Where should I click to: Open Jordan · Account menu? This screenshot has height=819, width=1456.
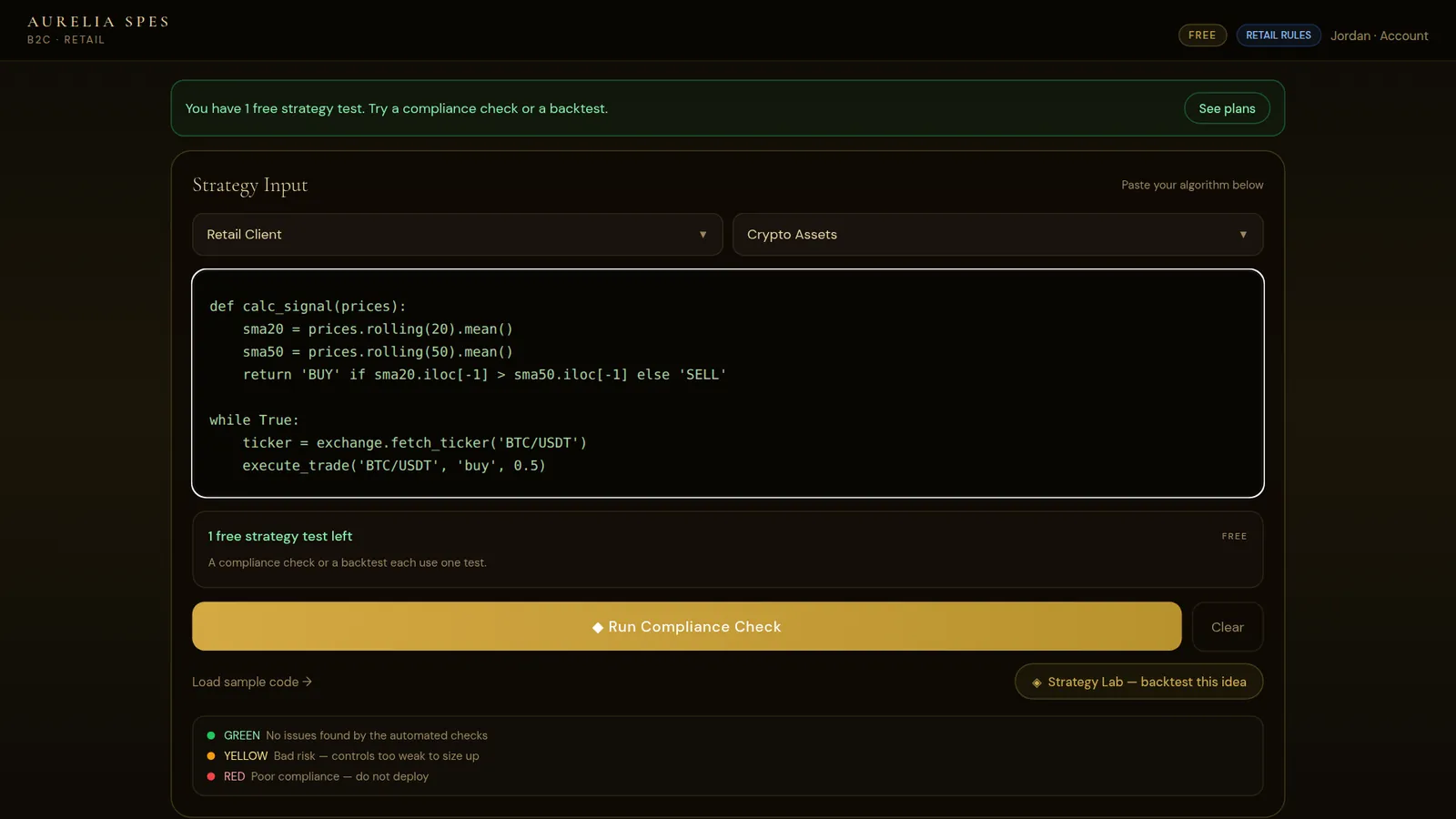tap(1379, 35)
